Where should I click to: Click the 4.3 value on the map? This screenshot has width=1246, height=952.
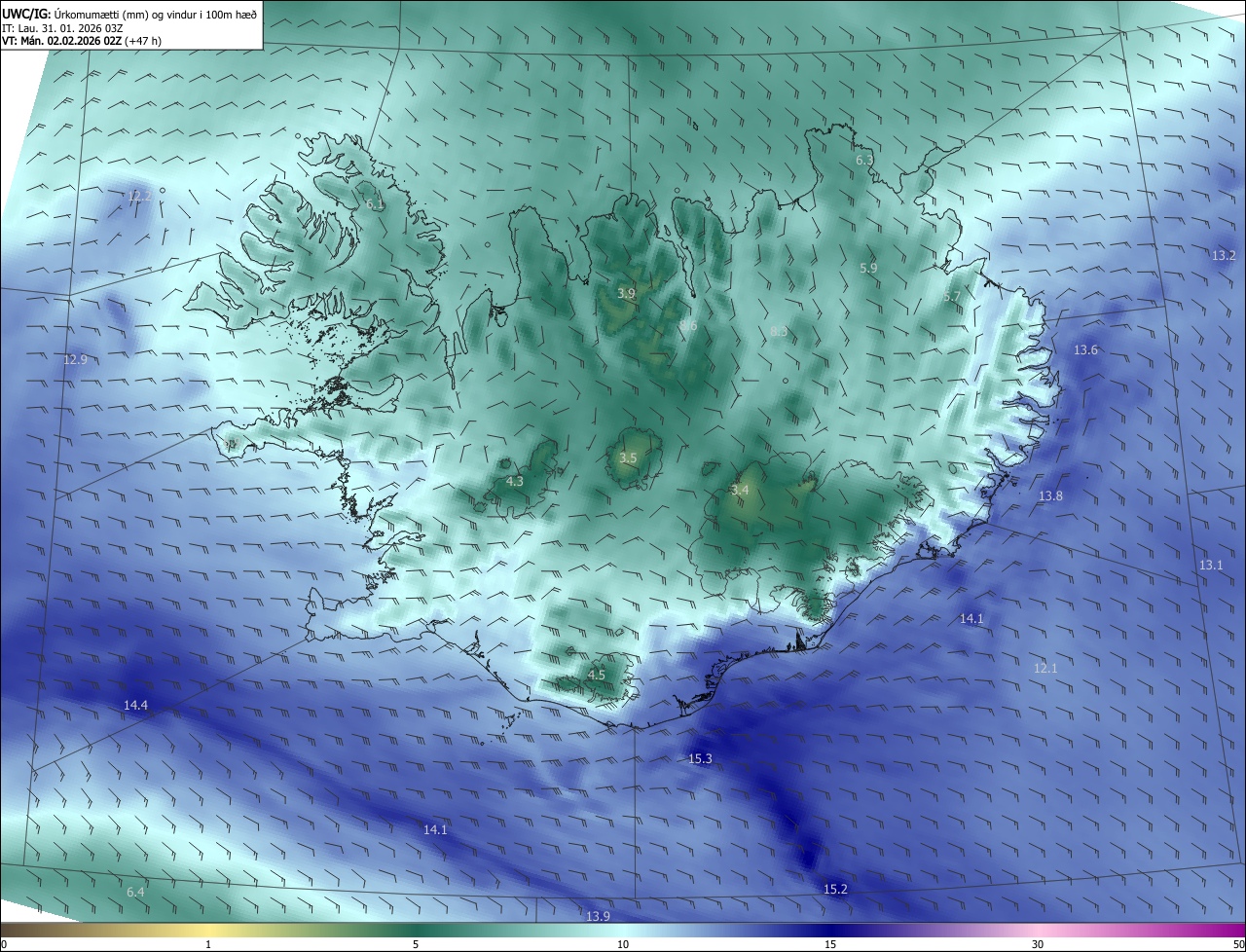tap(515, 482)
